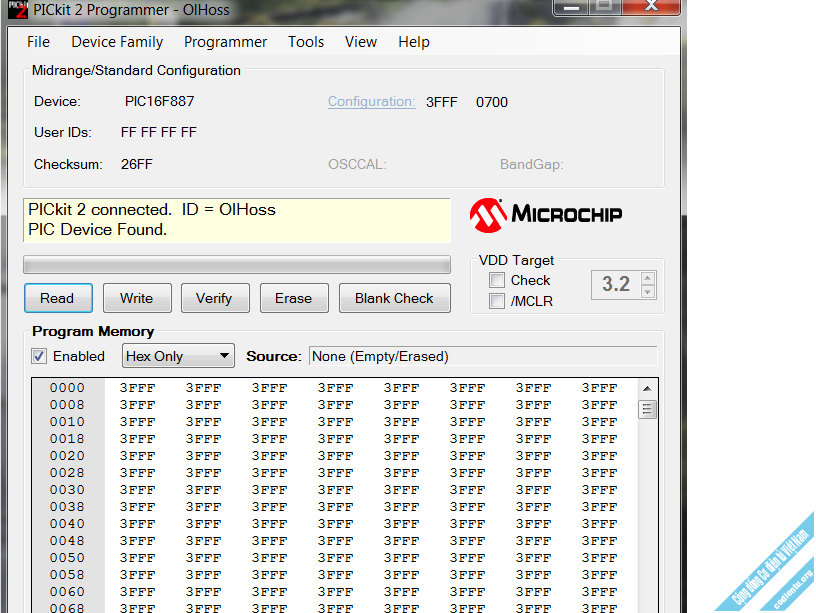Click memory address row 0048
816x613 pixels.
(67, 541)
